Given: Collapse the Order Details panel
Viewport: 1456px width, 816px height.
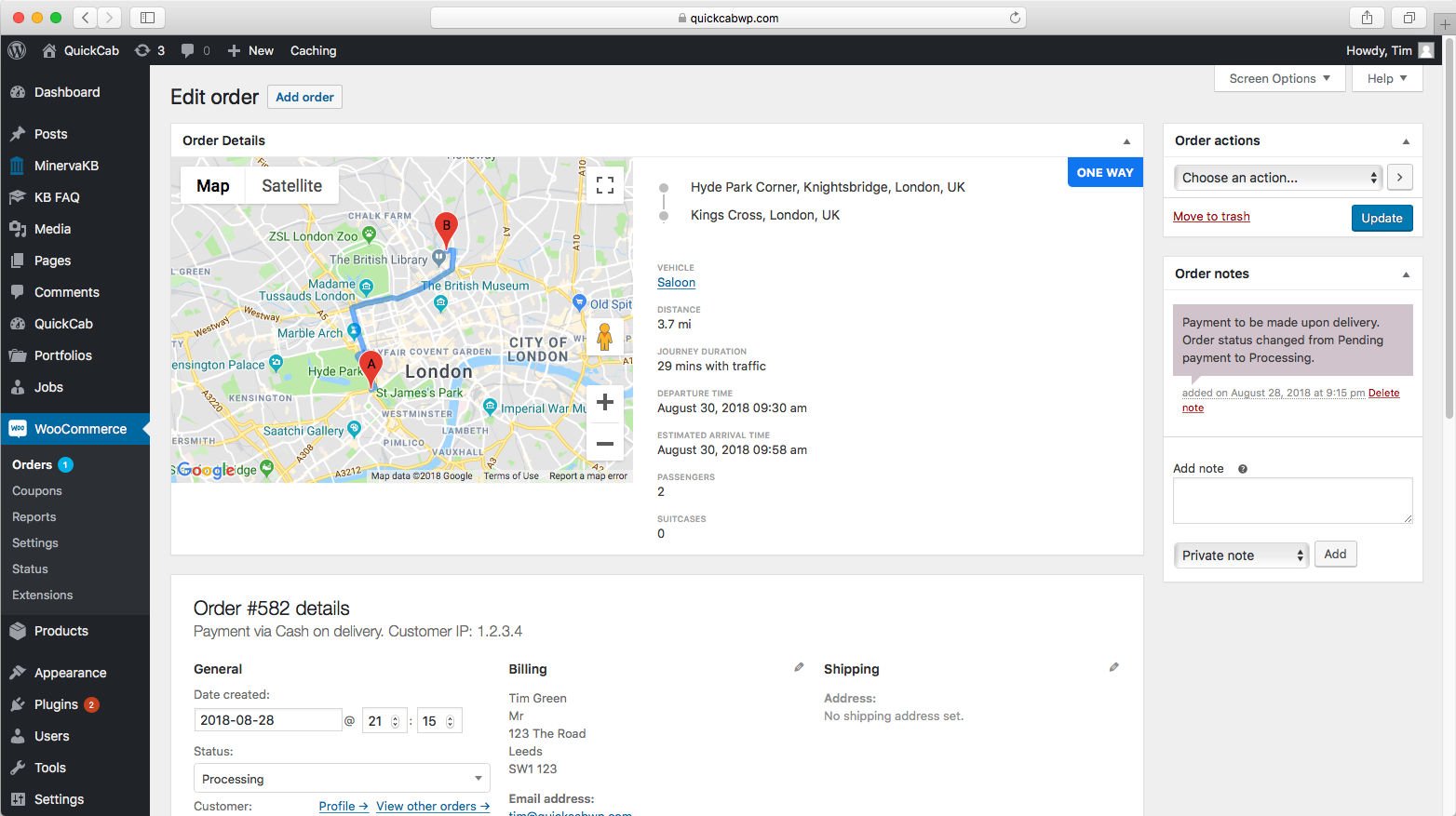Looking at the screenshot, I should [1126, 141].
